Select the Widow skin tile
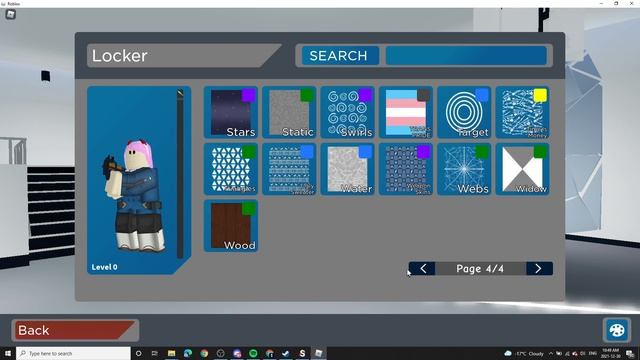This screenshot has width=640, height=360. (x=522, y=169)
